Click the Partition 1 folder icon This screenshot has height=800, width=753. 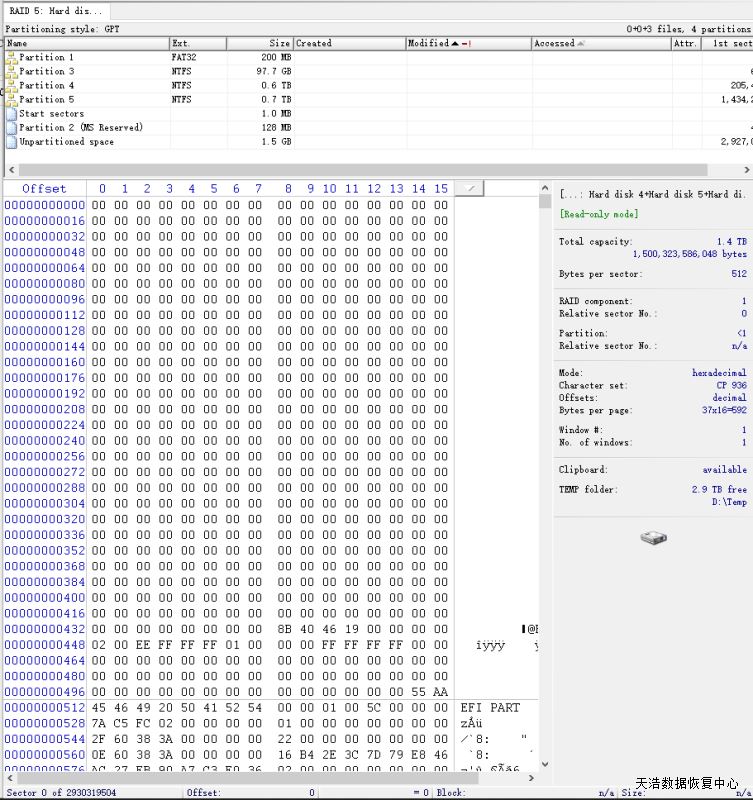[11, 58]
